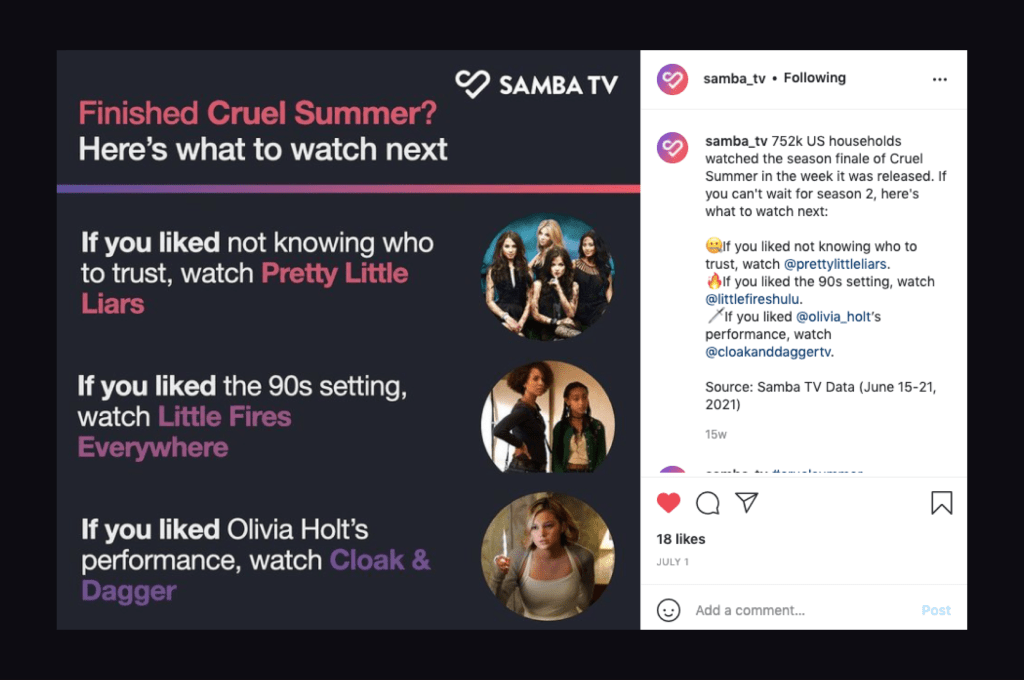Open samba_tv profile avatar in header
1024x680 pixels.
coord(672,79)
